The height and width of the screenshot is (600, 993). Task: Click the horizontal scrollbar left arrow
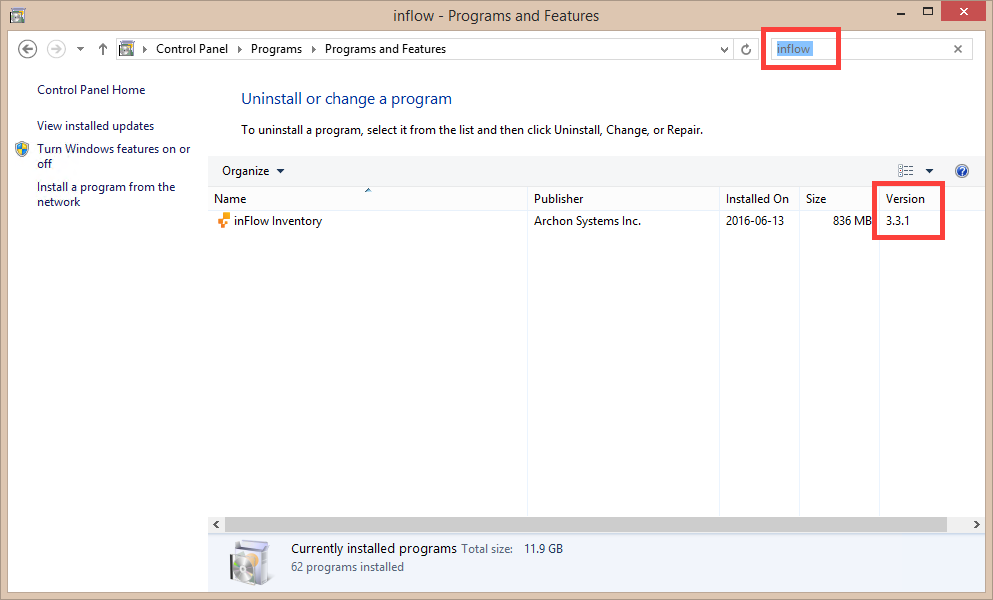217,525
